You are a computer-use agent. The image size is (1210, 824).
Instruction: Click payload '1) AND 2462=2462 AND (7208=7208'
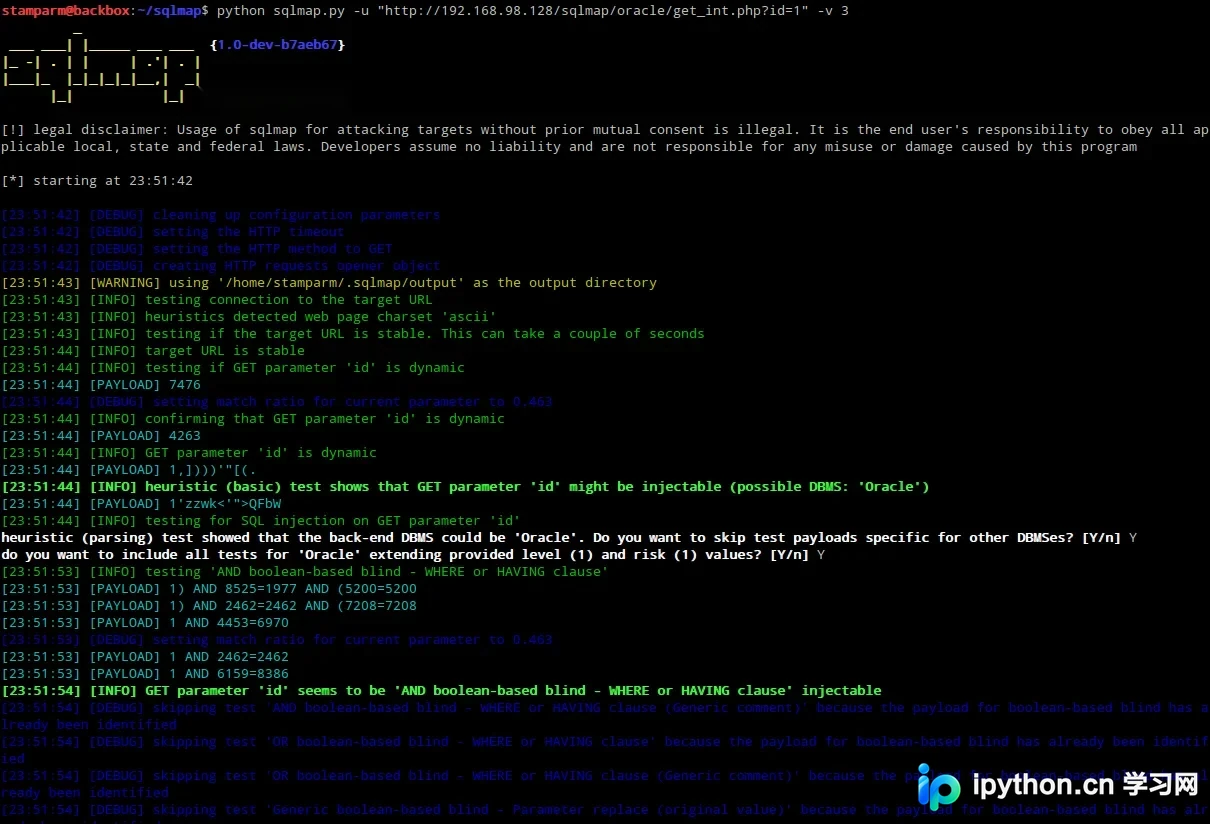pyautogui.click(x=209, y=606)
